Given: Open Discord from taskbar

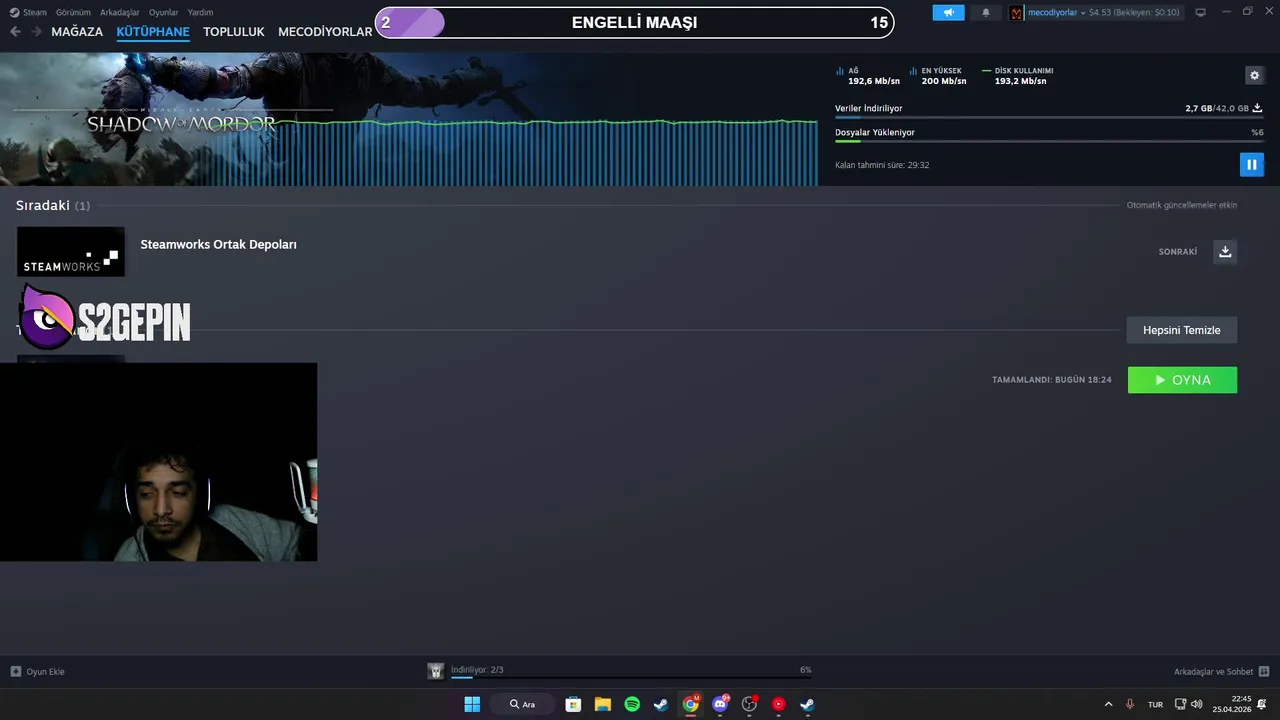Looking at the screenshot, I should pyautogui.click(x=720, y=704).
